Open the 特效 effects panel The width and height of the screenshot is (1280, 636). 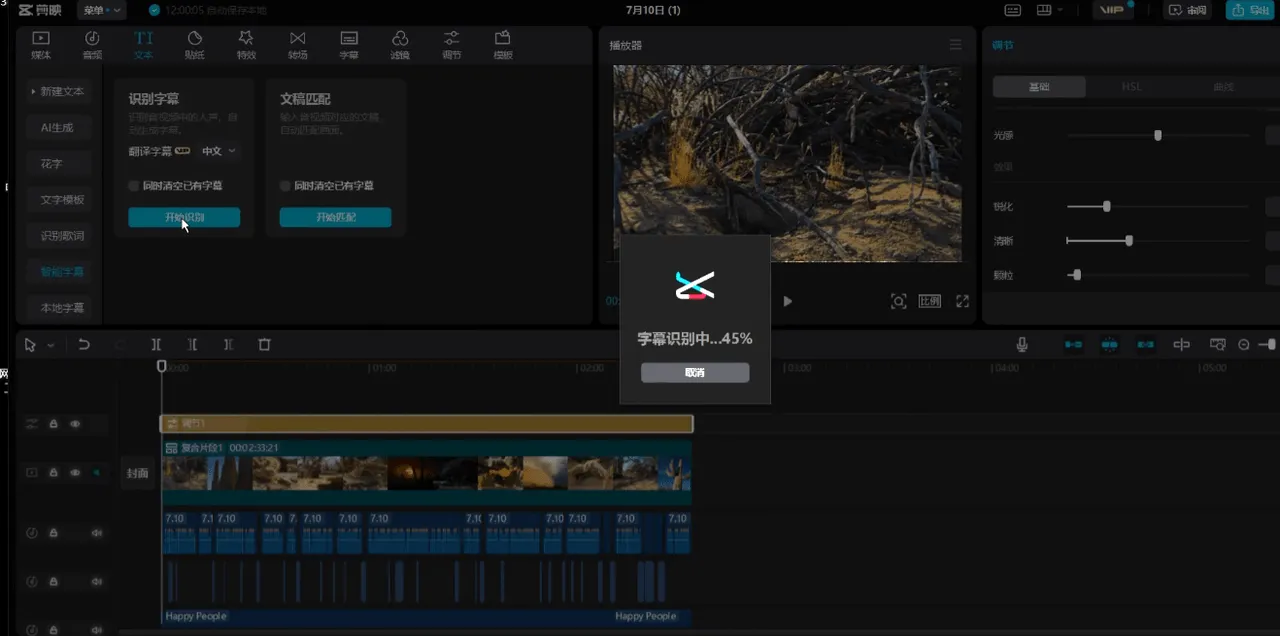point(246,45)
